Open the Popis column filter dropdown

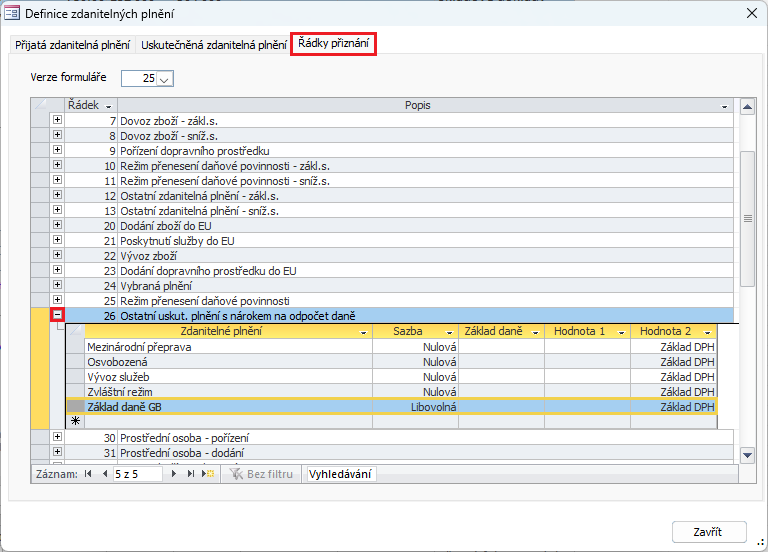pos(724,106)
